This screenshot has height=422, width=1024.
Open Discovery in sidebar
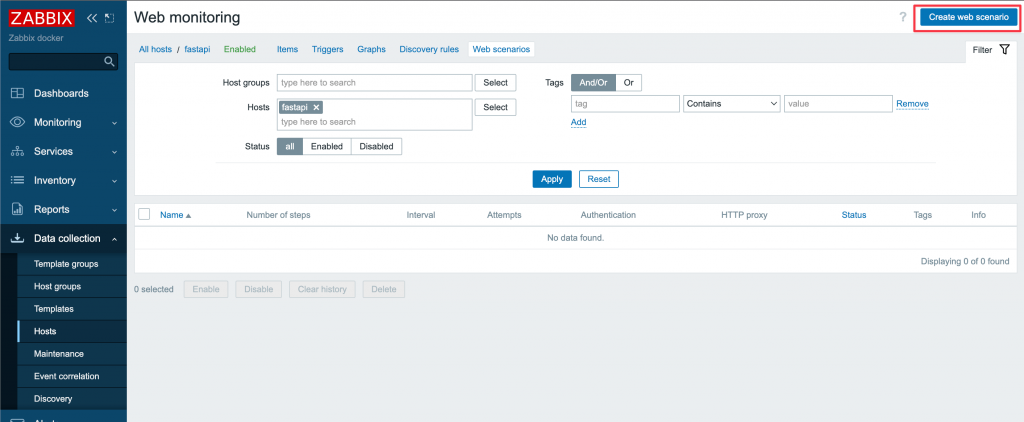[x=53, y=398]
